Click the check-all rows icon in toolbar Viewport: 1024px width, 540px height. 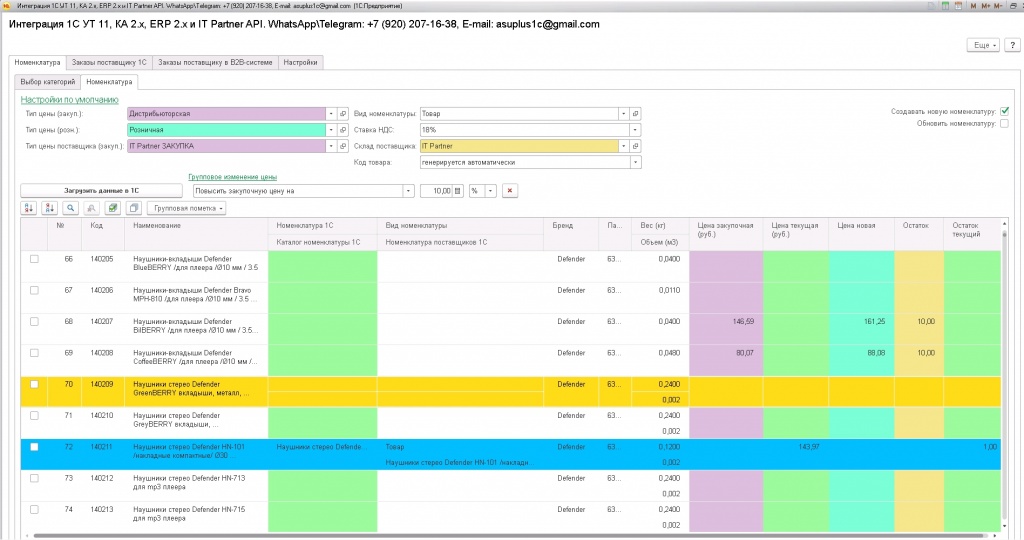tap(112, 208)
